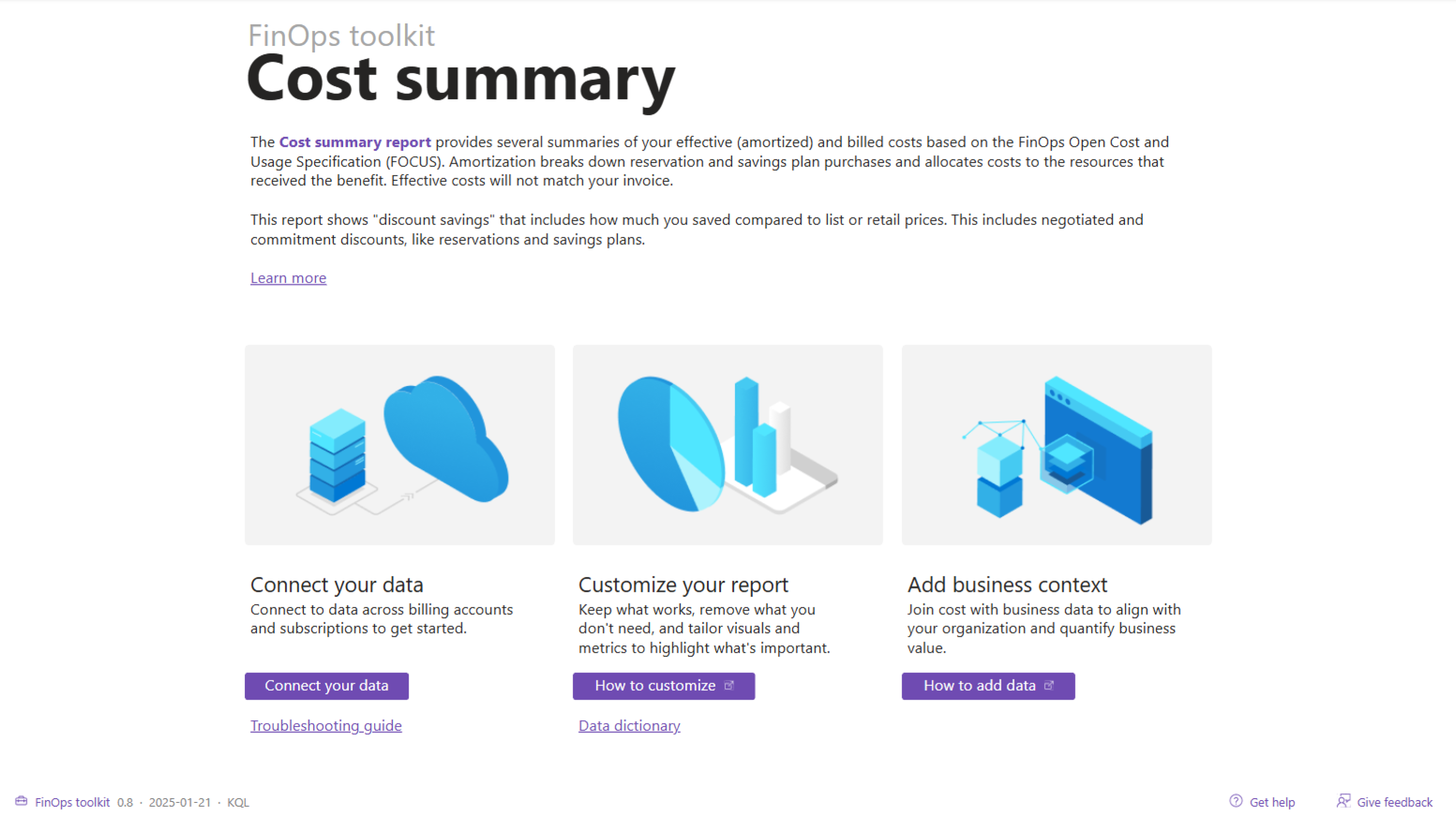
Task: Click the pie and bar chart illustration
Action: click(x=728, y=445)
